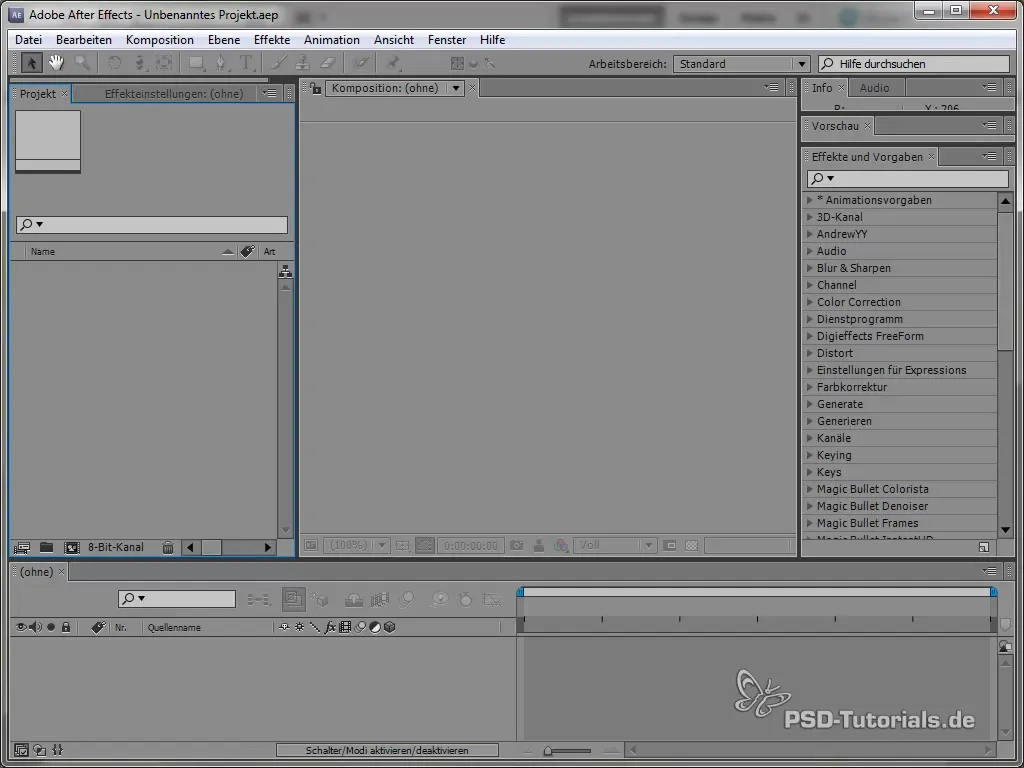1024x768 pixels.
Task: Toggle hide shy layers in timeline
Action: point(353,599)
